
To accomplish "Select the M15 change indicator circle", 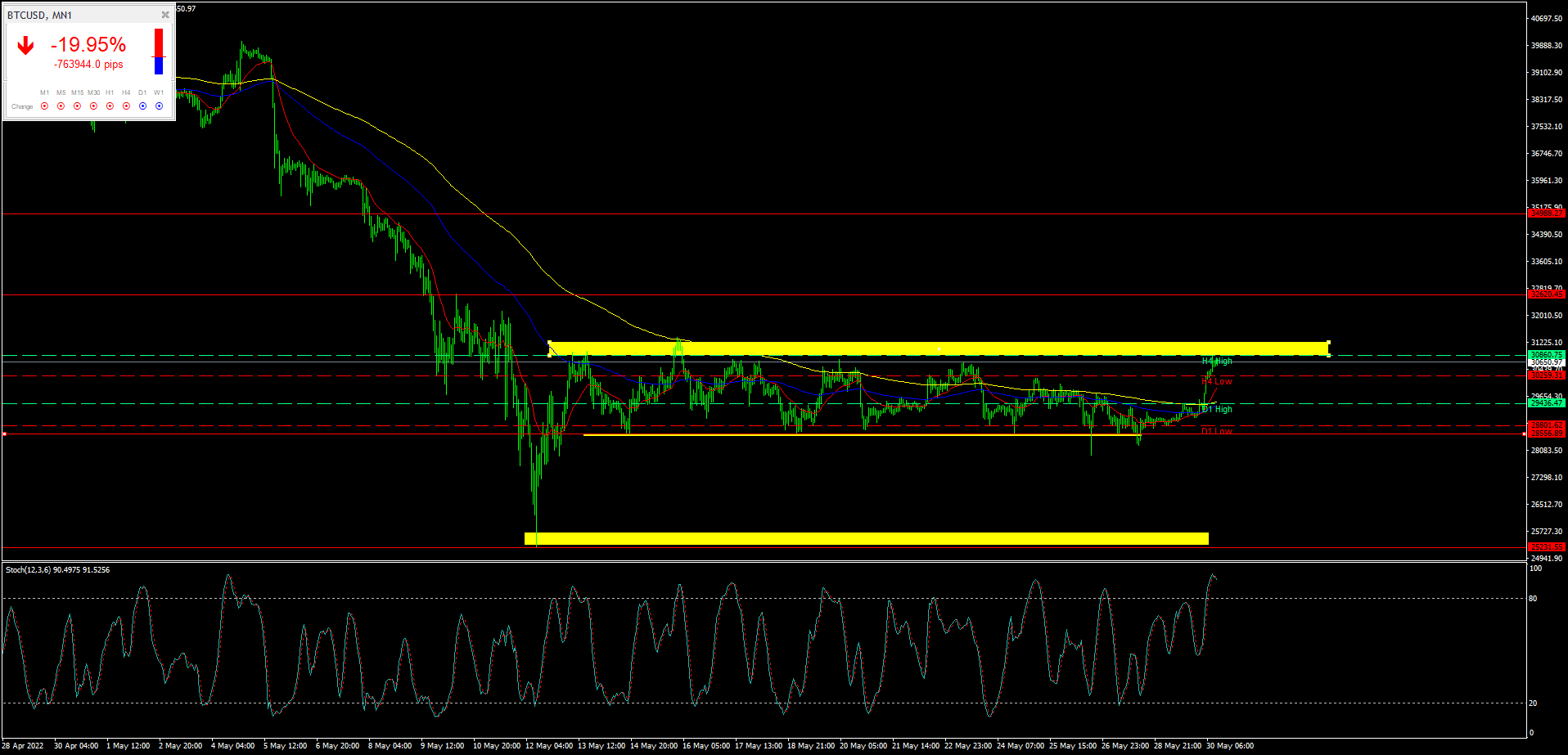I will click(x=77, y=106).
